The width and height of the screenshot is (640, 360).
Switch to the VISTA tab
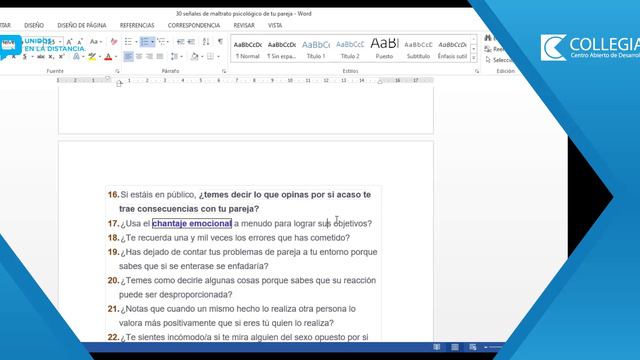pyautogui.click(x=275, y=25)
